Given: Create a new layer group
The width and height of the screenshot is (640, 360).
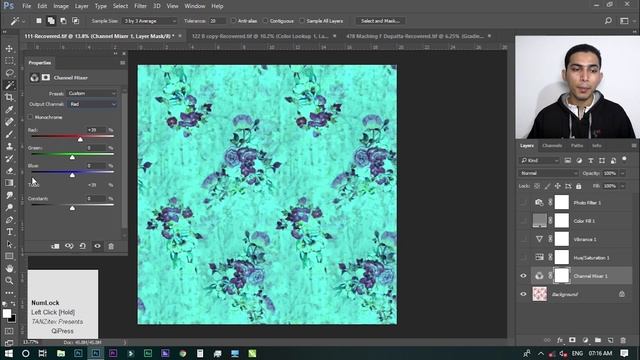Looking at the screenshot, I should 598,340.
